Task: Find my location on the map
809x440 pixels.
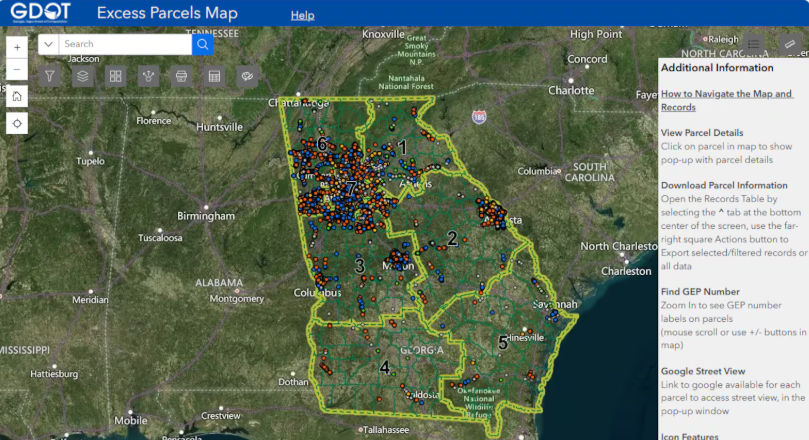Action: click(x=17, y=123)
